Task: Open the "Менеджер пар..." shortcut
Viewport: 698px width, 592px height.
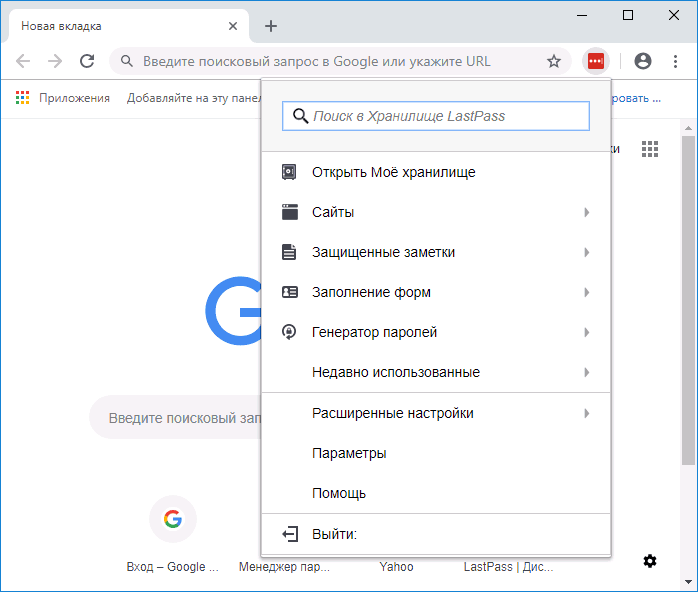Action: point(284,567)
